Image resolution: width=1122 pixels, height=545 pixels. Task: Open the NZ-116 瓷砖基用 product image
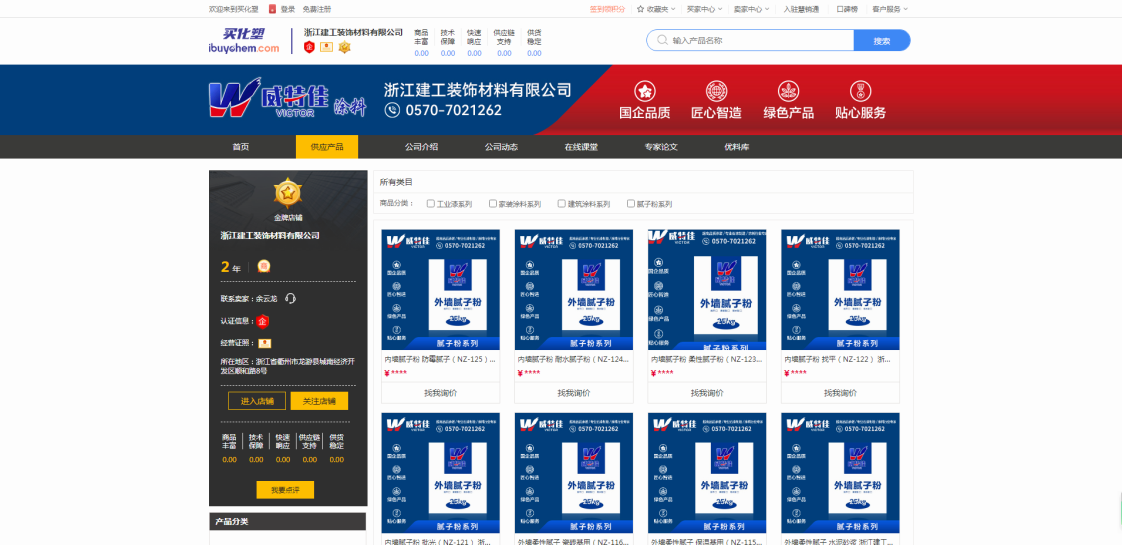click(574, 473)
